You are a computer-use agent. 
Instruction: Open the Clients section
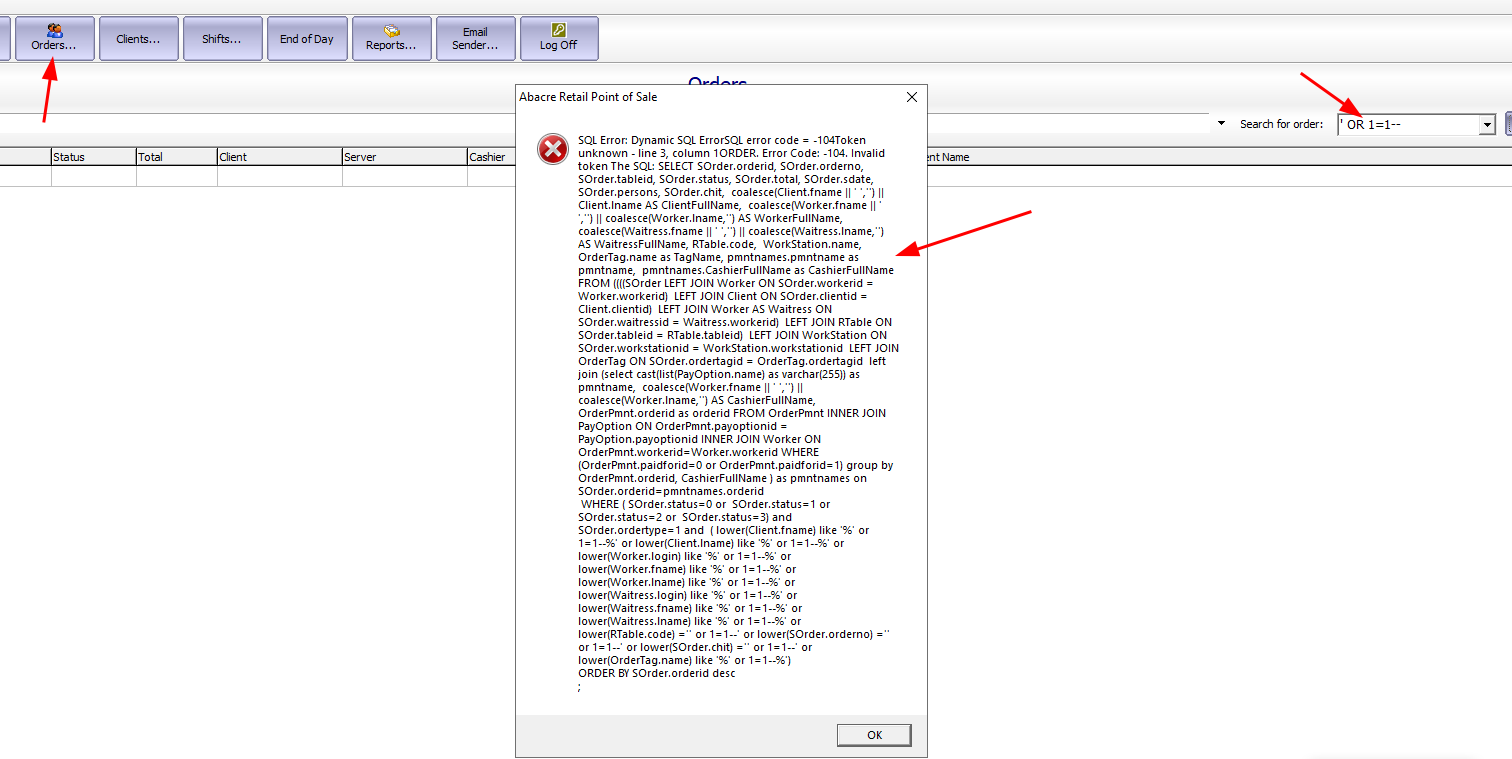(139, 39)
